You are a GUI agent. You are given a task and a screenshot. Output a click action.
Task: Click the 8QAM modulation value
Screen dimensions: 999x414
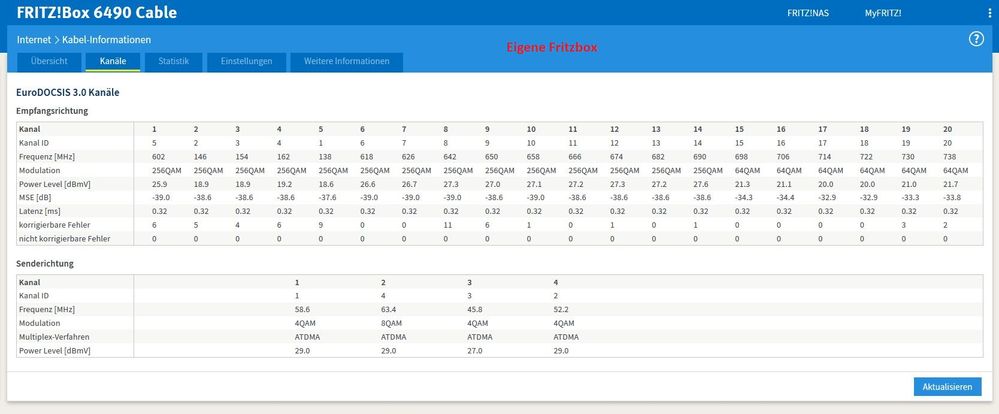pos(391,324)
